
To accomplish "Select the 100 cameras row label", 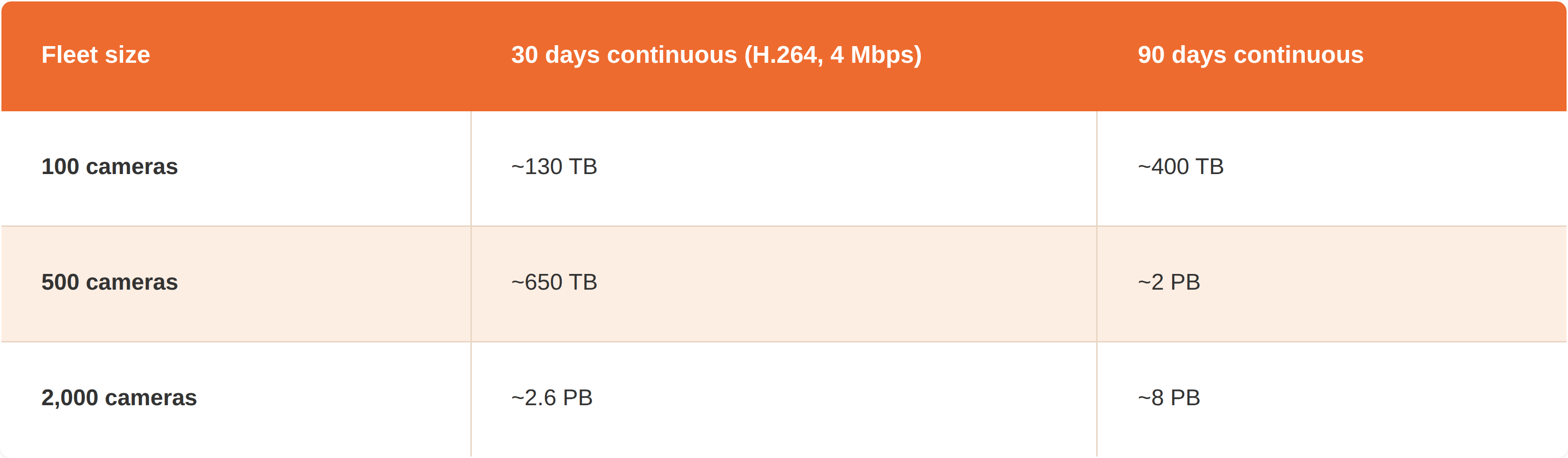I will (110, 166).
